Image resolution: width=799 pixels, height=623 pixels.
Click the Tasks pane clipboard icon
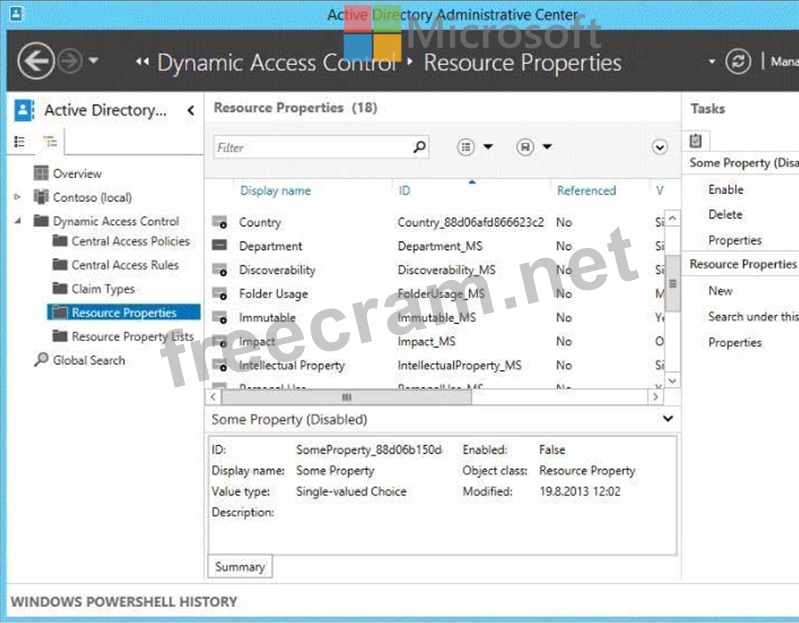696,140
